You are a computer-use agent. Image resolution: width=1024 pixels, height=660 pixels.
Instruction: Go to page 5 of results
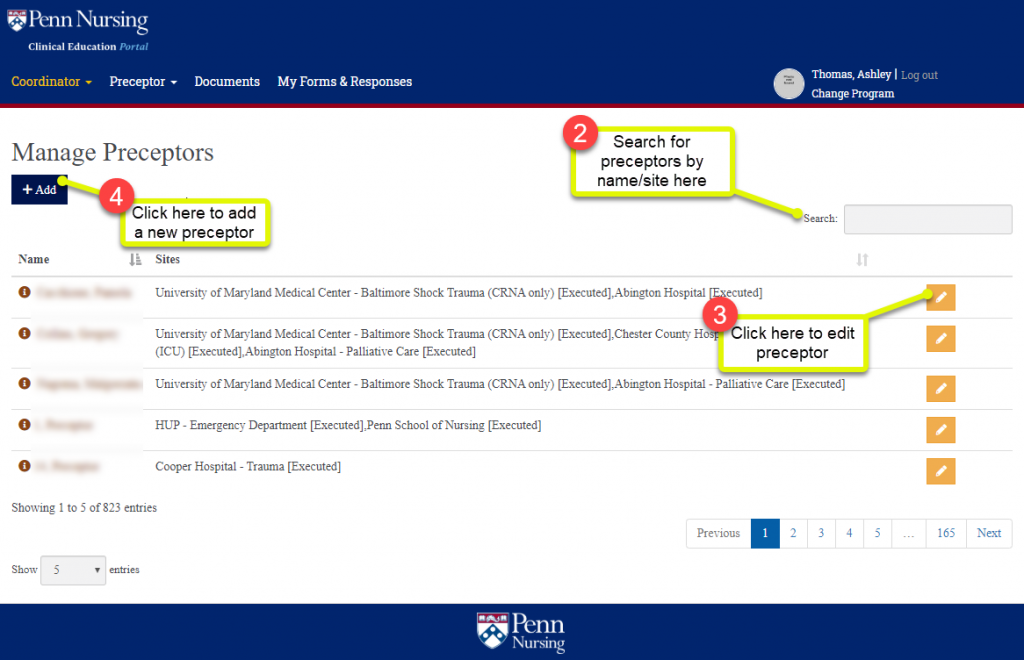[877, 533]
